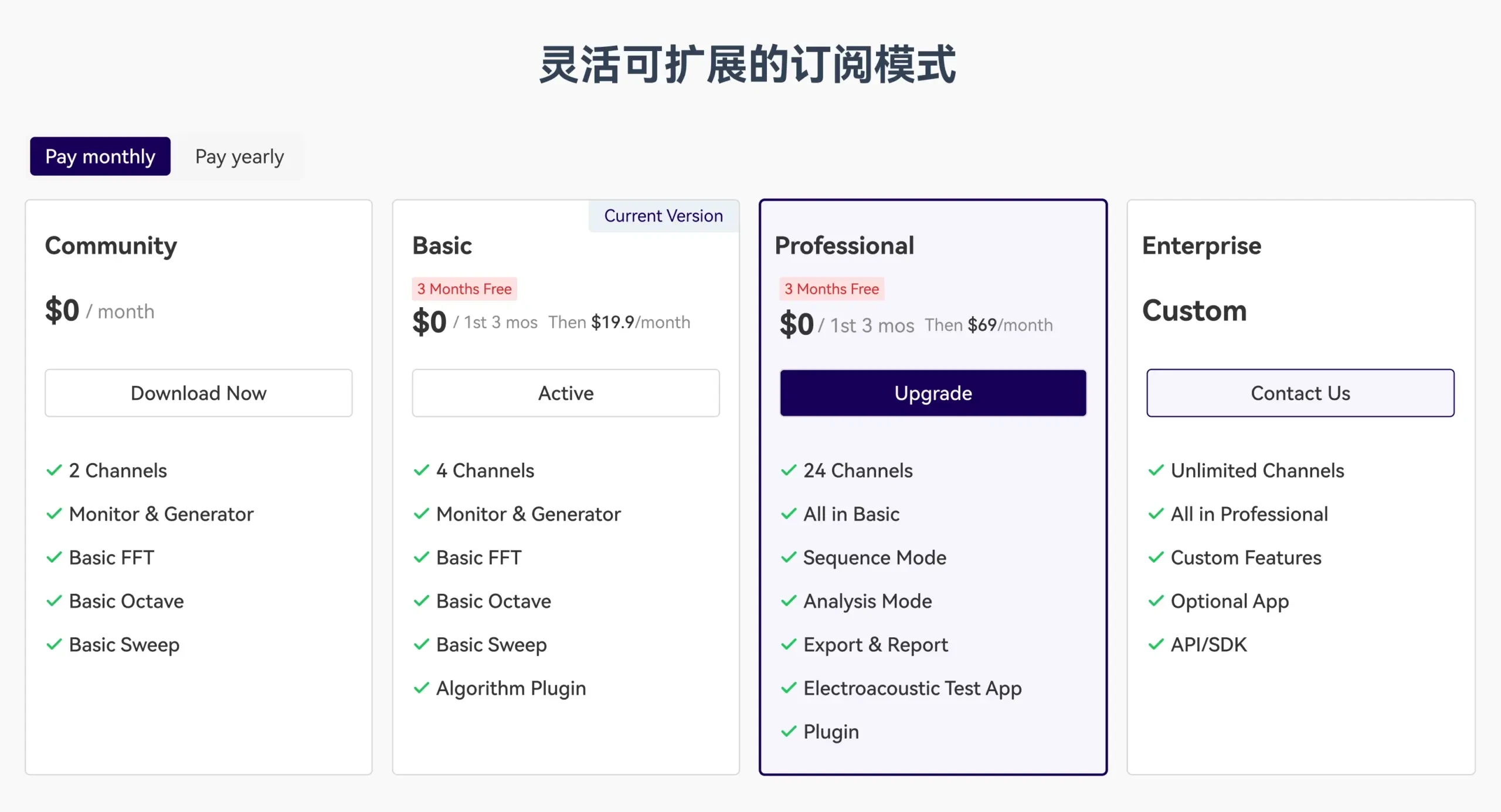Image resolution: width=1501 pixels, height=812 pixels.
Task: Click the Download Now button
Action: coord(198,393)
